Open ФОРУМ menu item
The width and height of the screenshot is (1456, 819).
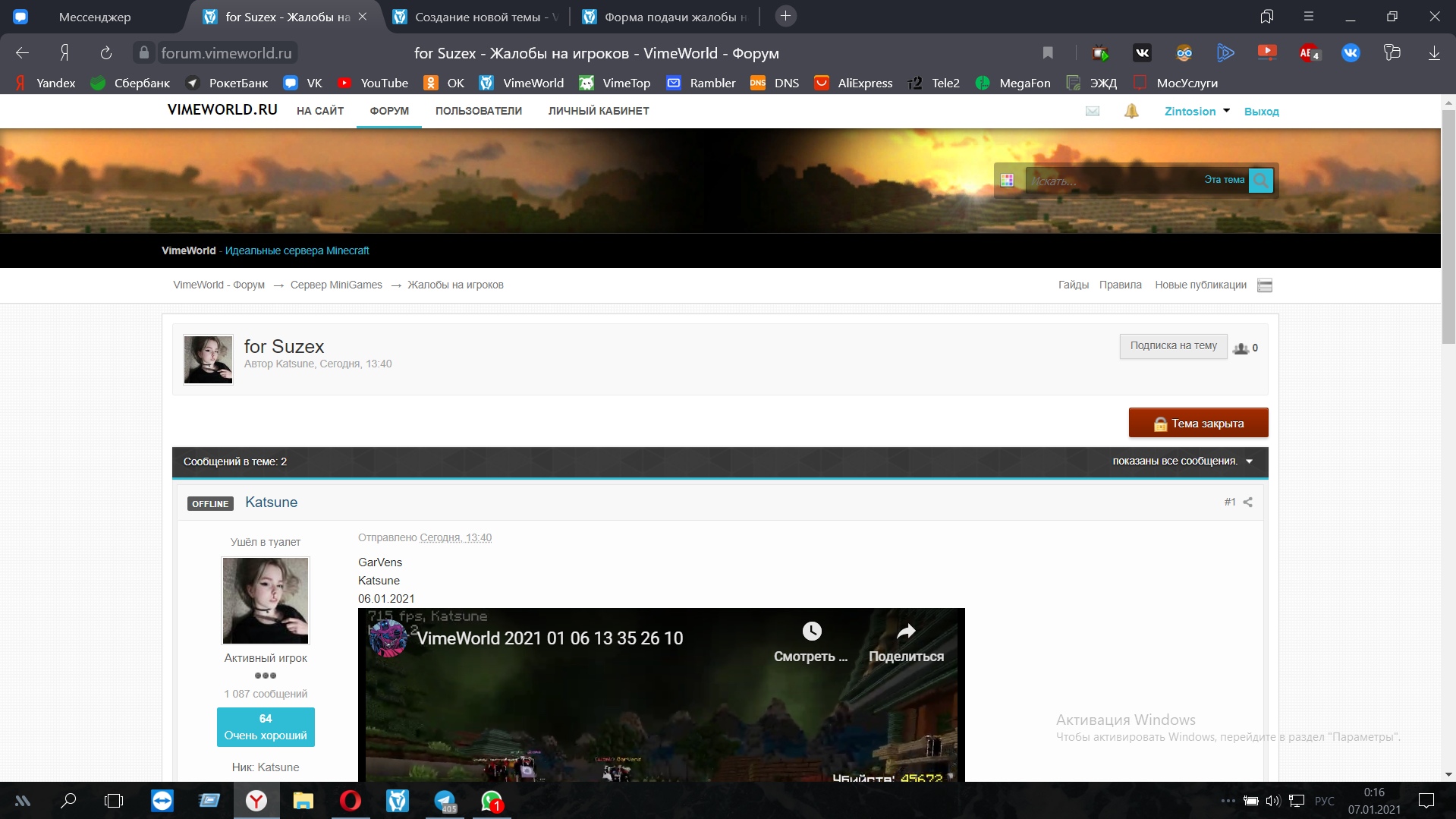389,111
